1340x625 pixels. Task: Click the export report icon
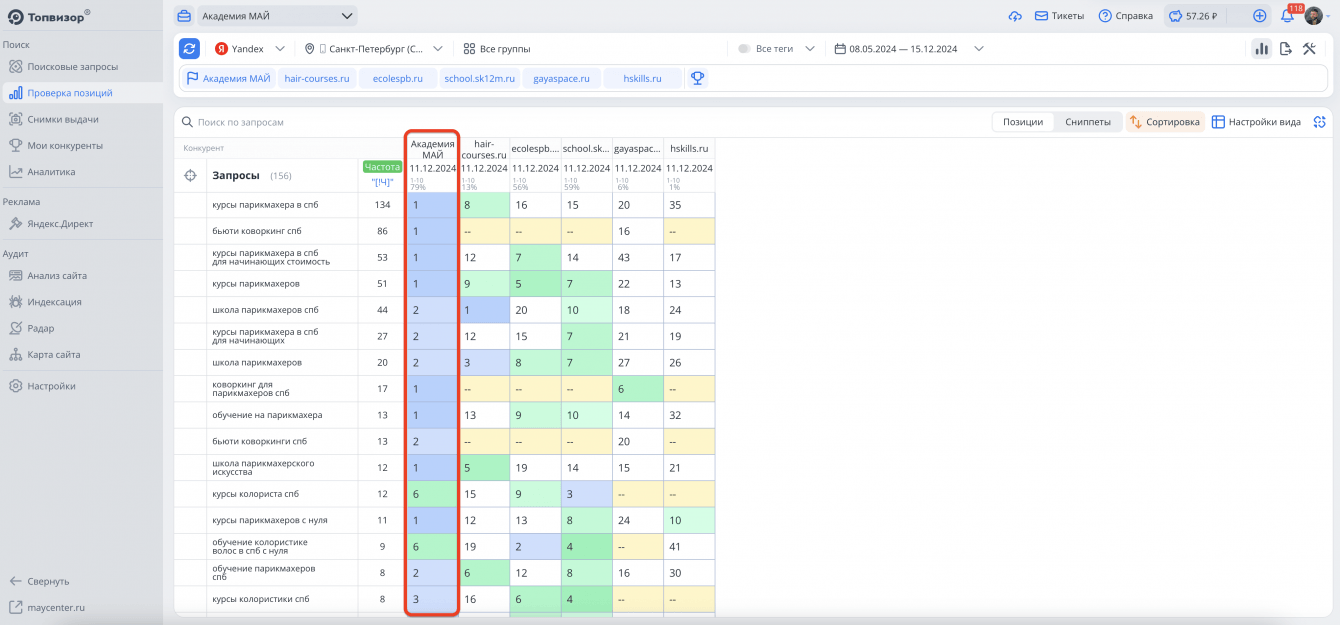(1286, 49)
